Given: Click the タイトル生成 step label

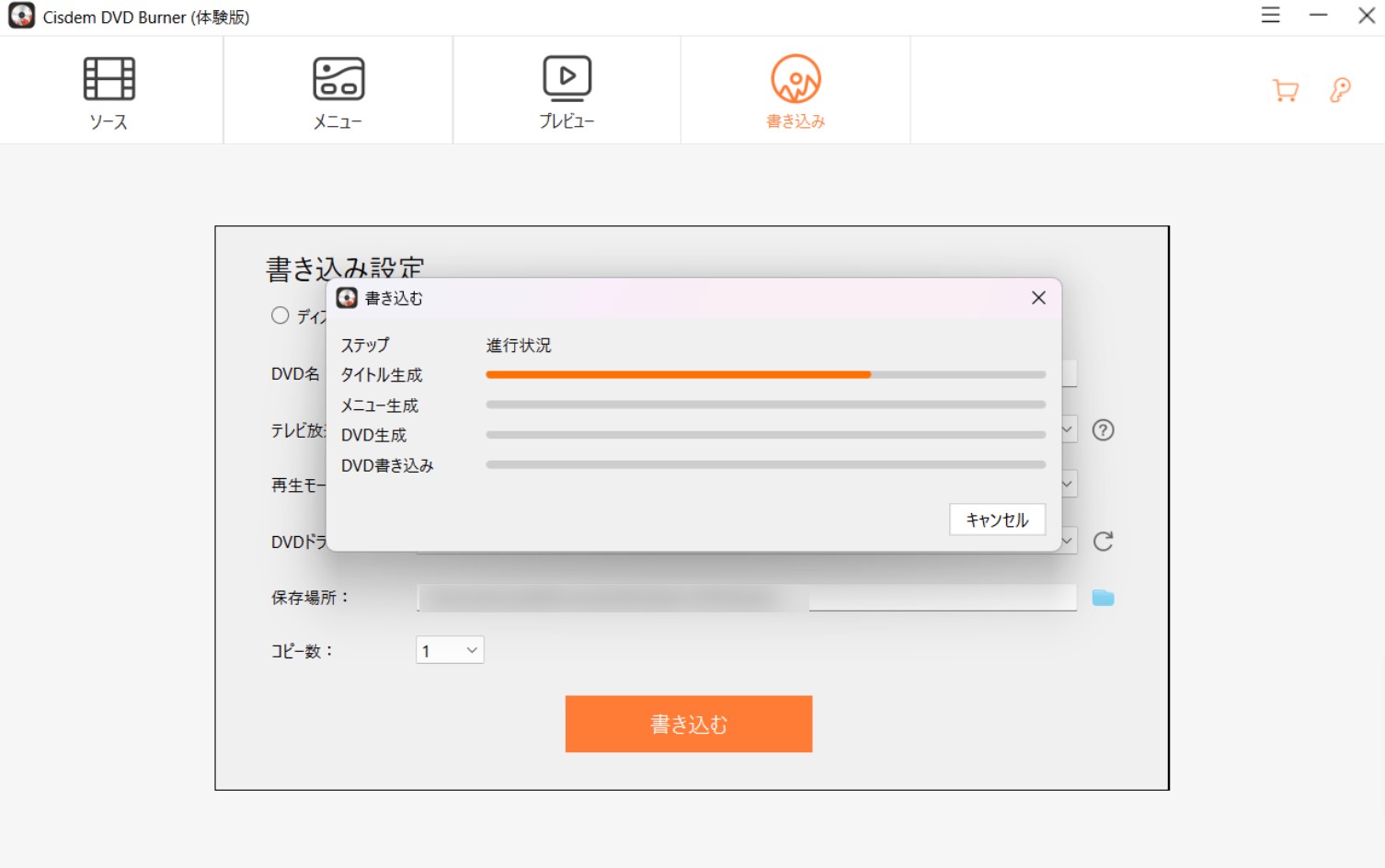Looking at the screenshot, I should point(382,375).
